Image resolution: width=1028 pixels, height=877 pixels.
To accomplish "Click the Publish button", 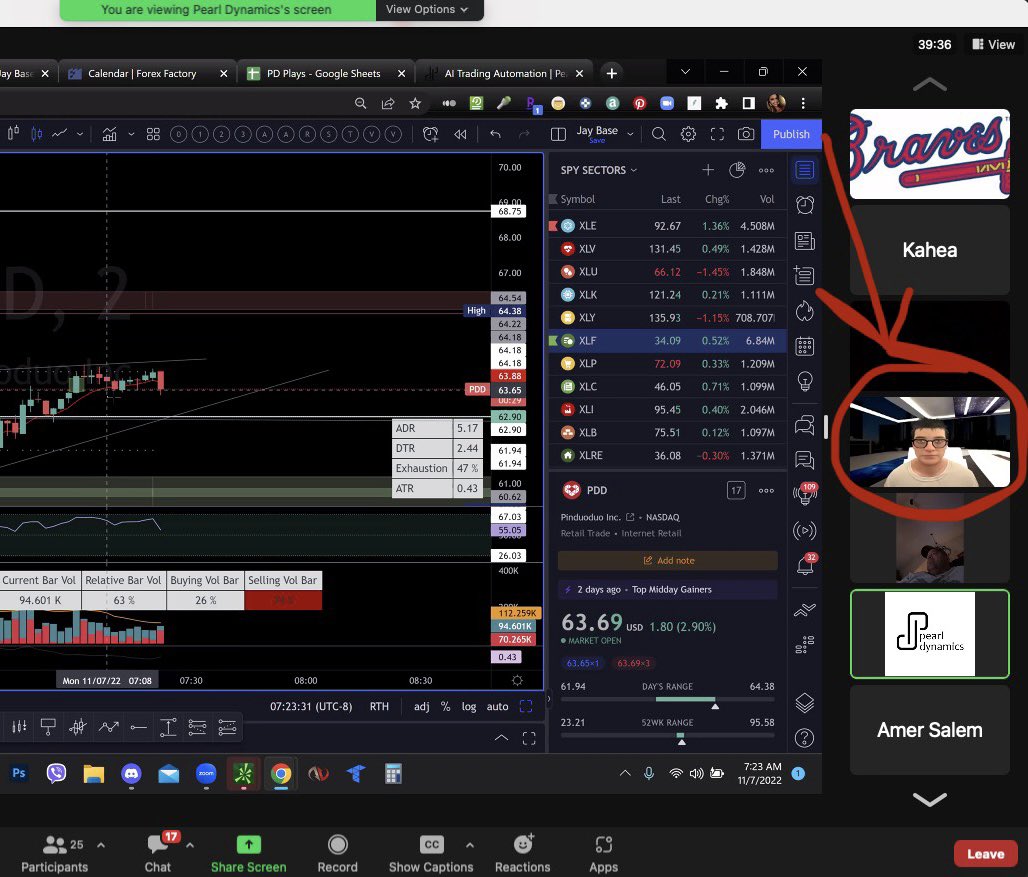I will pos(791,134).
